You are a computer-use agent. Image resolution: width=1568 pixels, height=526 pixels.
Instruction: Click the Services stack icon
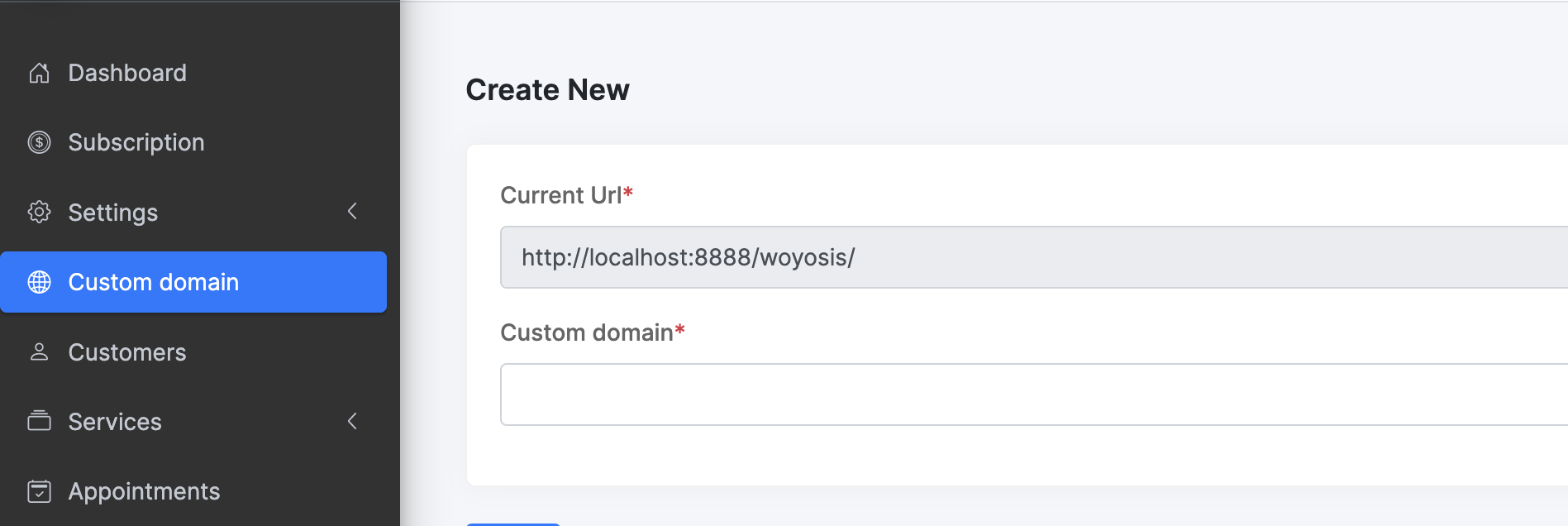pyautogui.click(x=39, y=421)
